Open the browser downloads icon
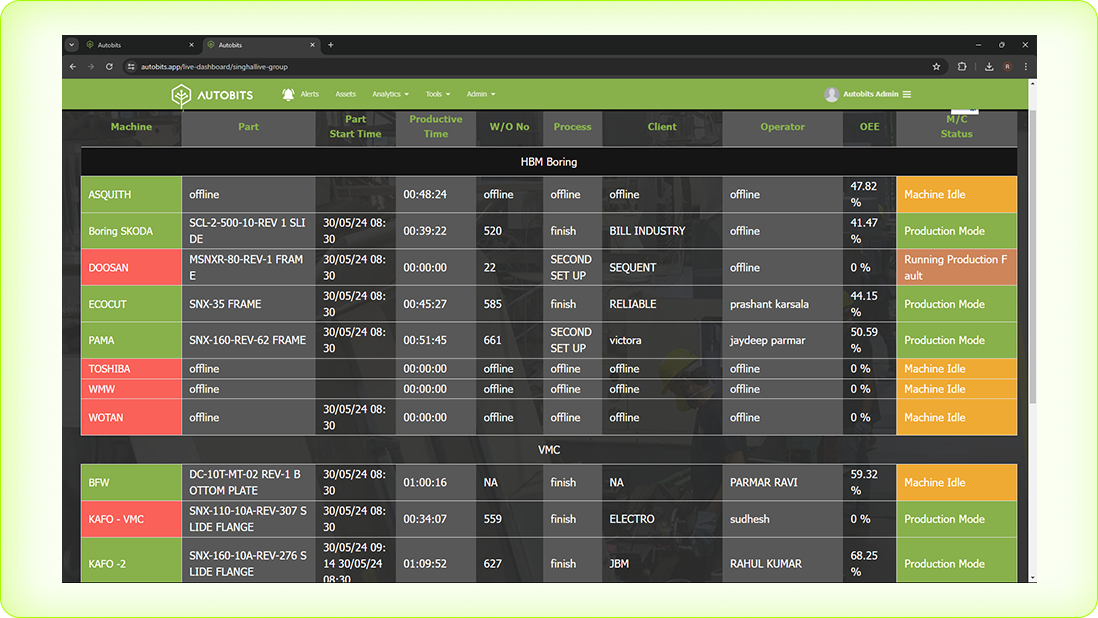Image resolution: width=1098 pixels, height=618 pixels. point(989,66)
